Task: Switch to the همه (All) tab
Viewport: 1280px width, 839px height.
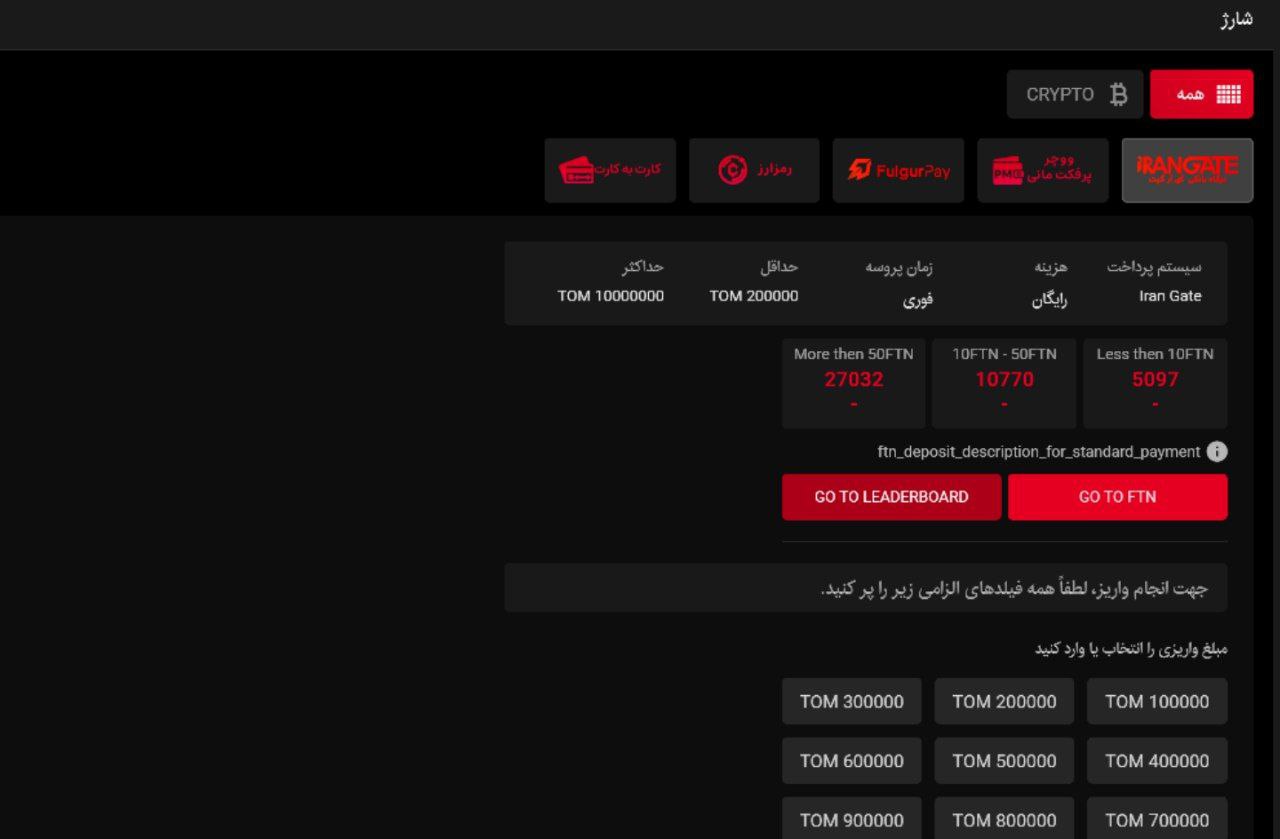Action: (x=1201, y=95)
